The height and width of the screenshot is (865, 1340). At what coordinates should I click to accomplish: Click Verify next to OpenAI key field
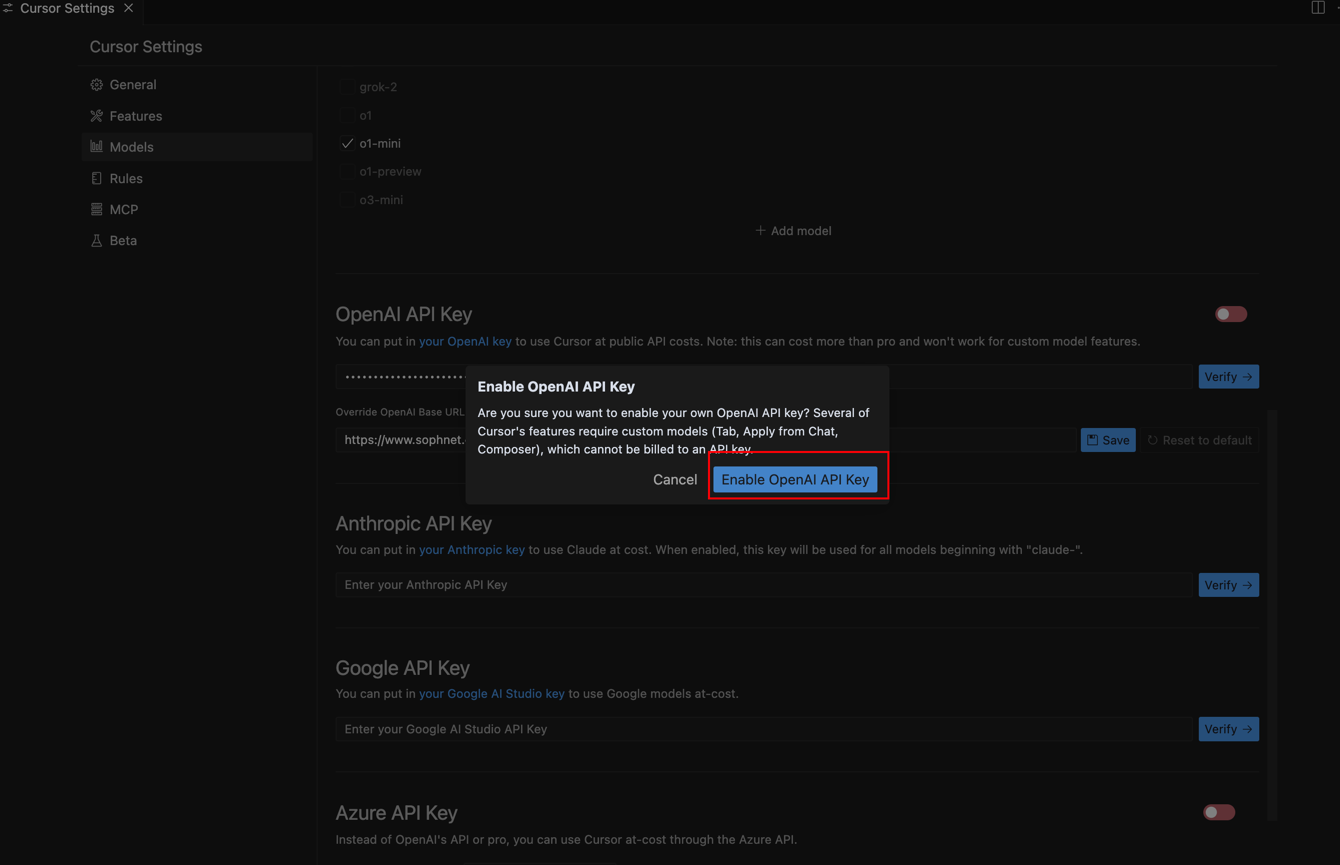pyautogui.click(x=1228, y=377)
